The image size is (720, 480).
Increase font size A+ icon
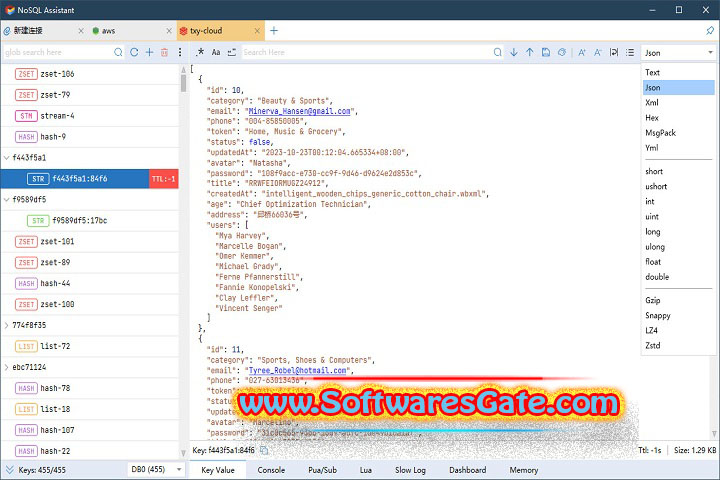(x=582, y=52)
